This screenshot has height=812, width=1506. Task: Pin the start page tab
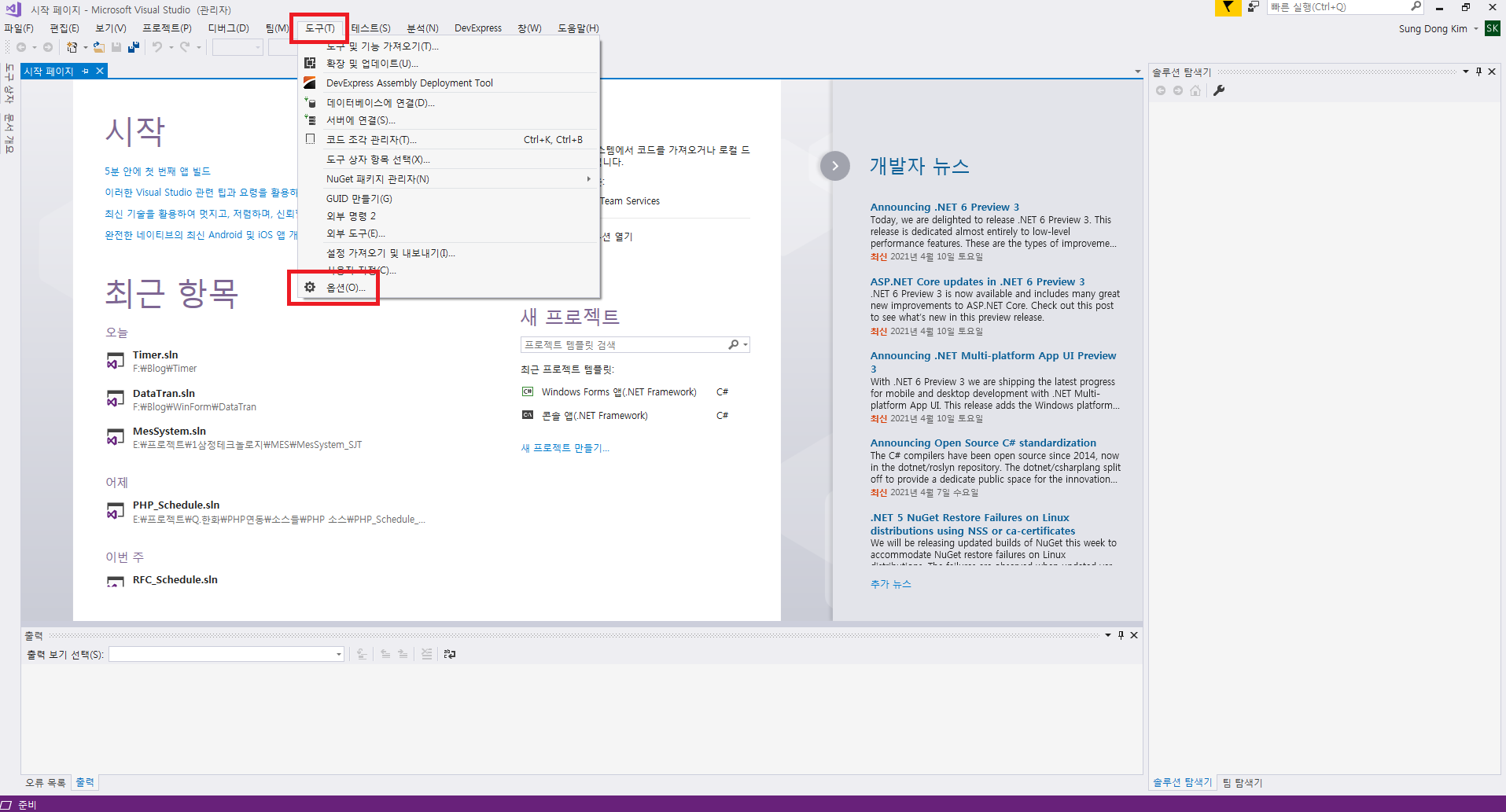pos(86,71)
